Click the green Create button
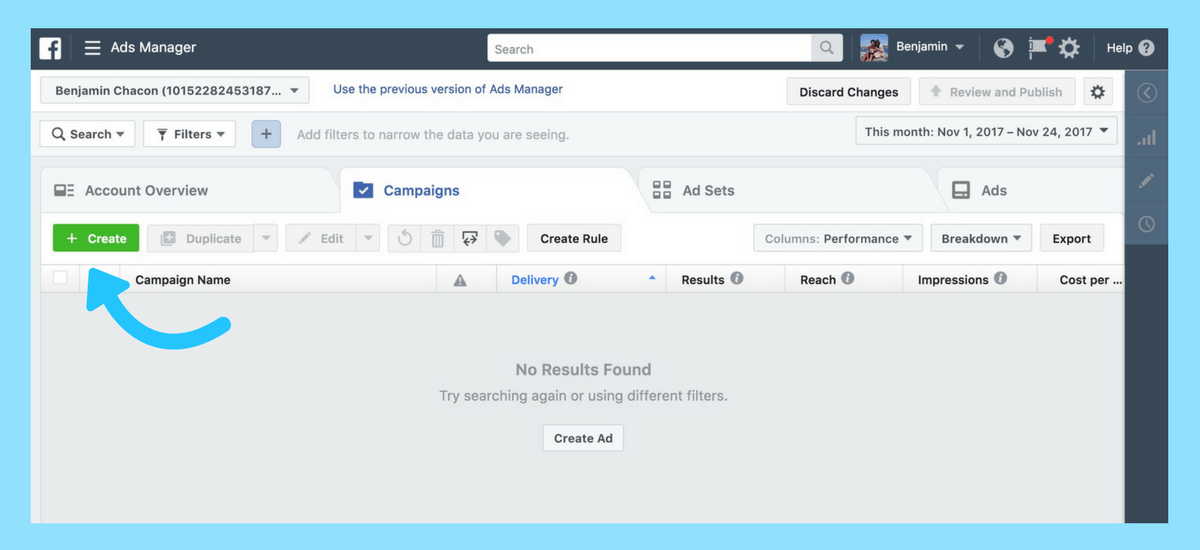The width and height of the screenshot is (1200, 550). click(x=96, y=238)
